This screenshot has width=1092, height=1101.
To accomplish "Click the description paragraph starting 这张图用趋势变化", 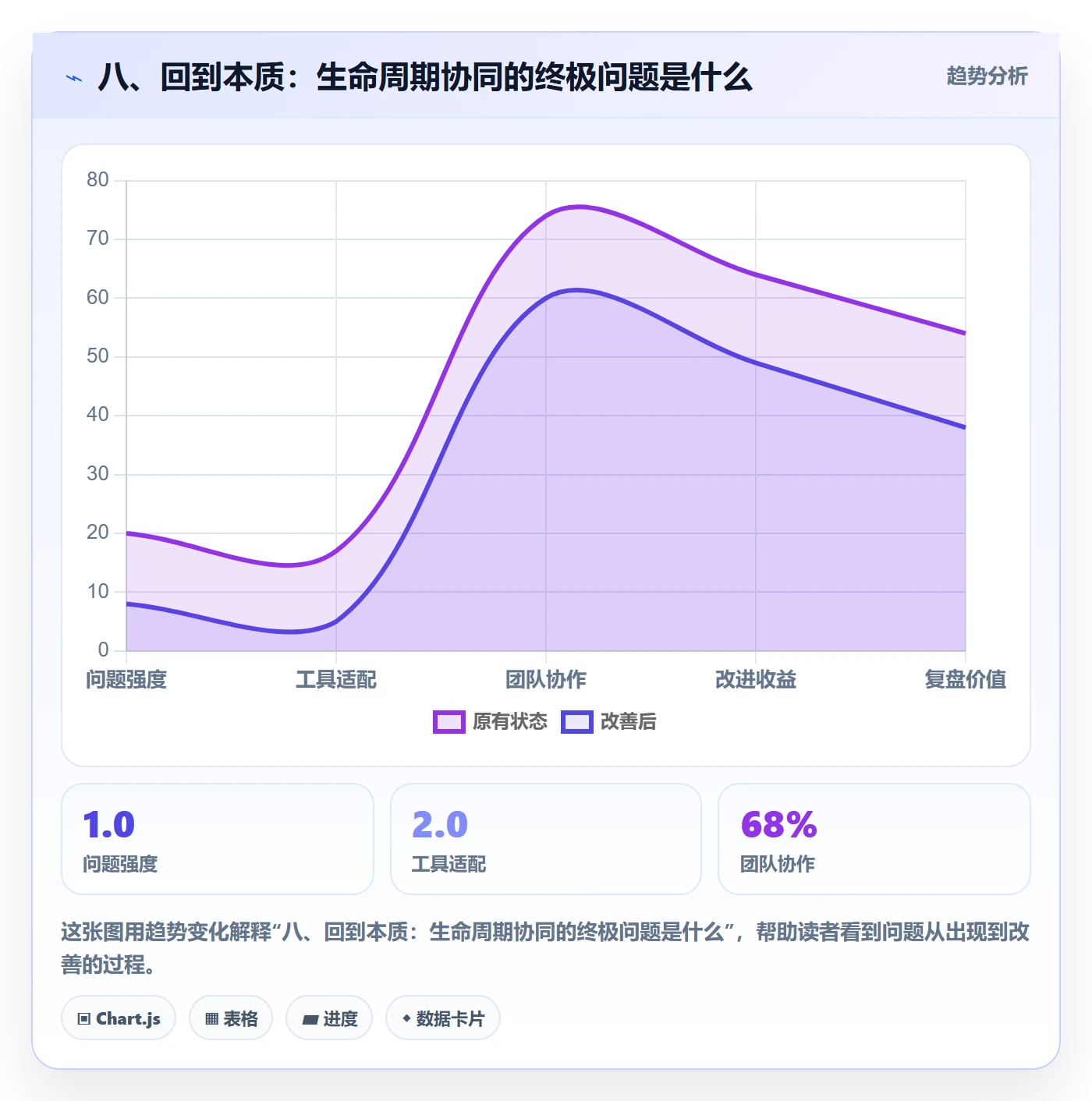I will click(546, 948).
